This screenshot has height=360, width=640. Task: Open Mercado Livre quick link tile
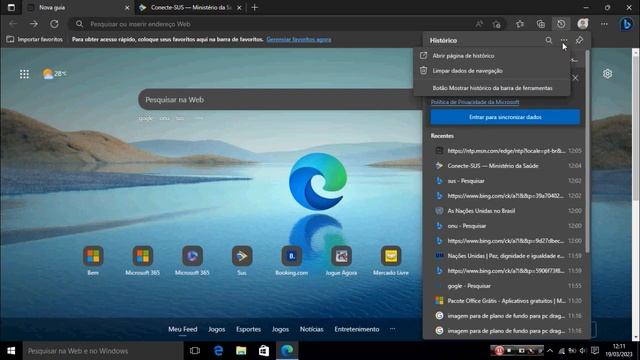pyautogui.click(x=391, y=261)
